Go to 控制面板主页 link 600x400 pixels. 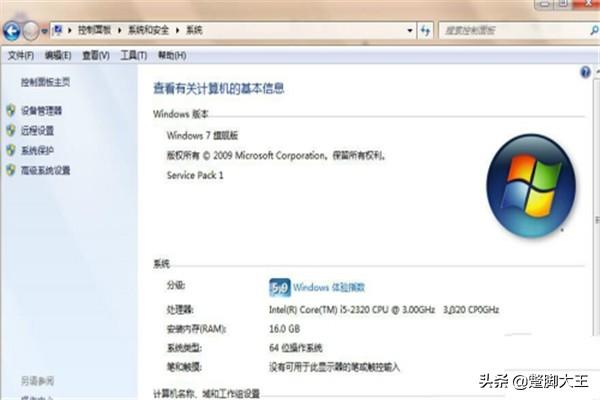[x=45, y=82]
